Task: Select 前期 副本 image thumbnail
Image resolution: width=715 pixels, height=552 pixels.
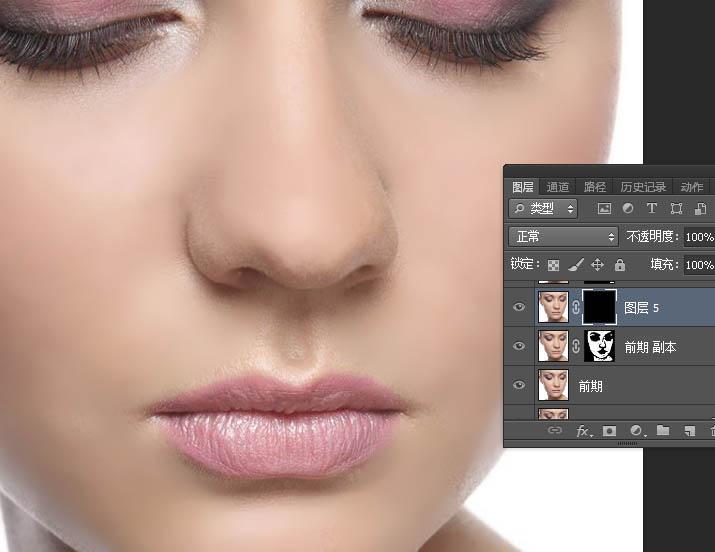Action: pyautogui.click(x=553, y=346)
